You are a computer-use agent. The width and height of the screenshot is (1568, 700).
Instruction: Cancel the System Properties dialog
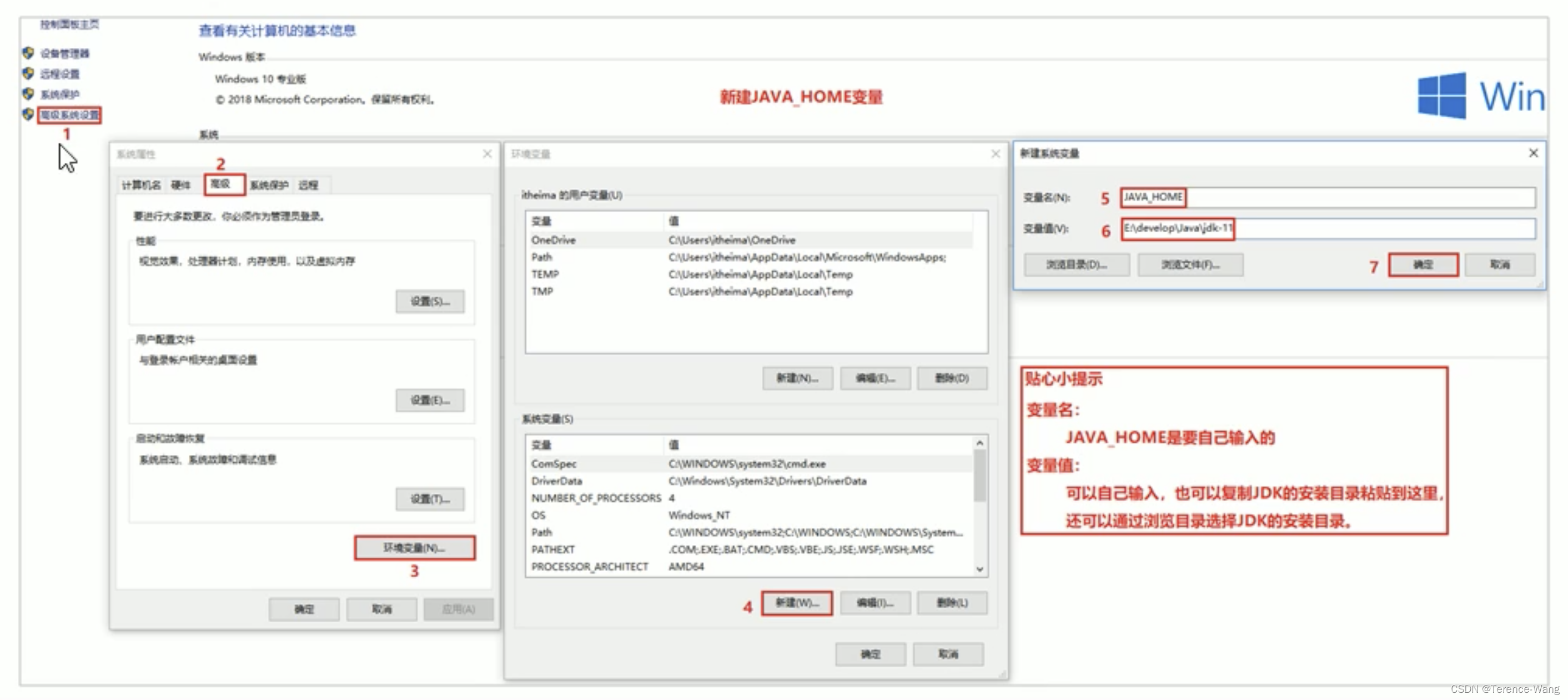click(x=381, y=609)
